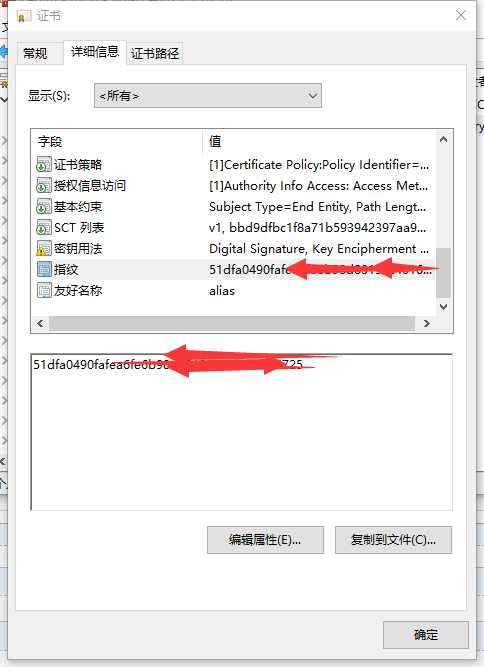Click inside the fingerprint value text box
This screenshot has height=667, width=484.
click(x=242, y=432)
